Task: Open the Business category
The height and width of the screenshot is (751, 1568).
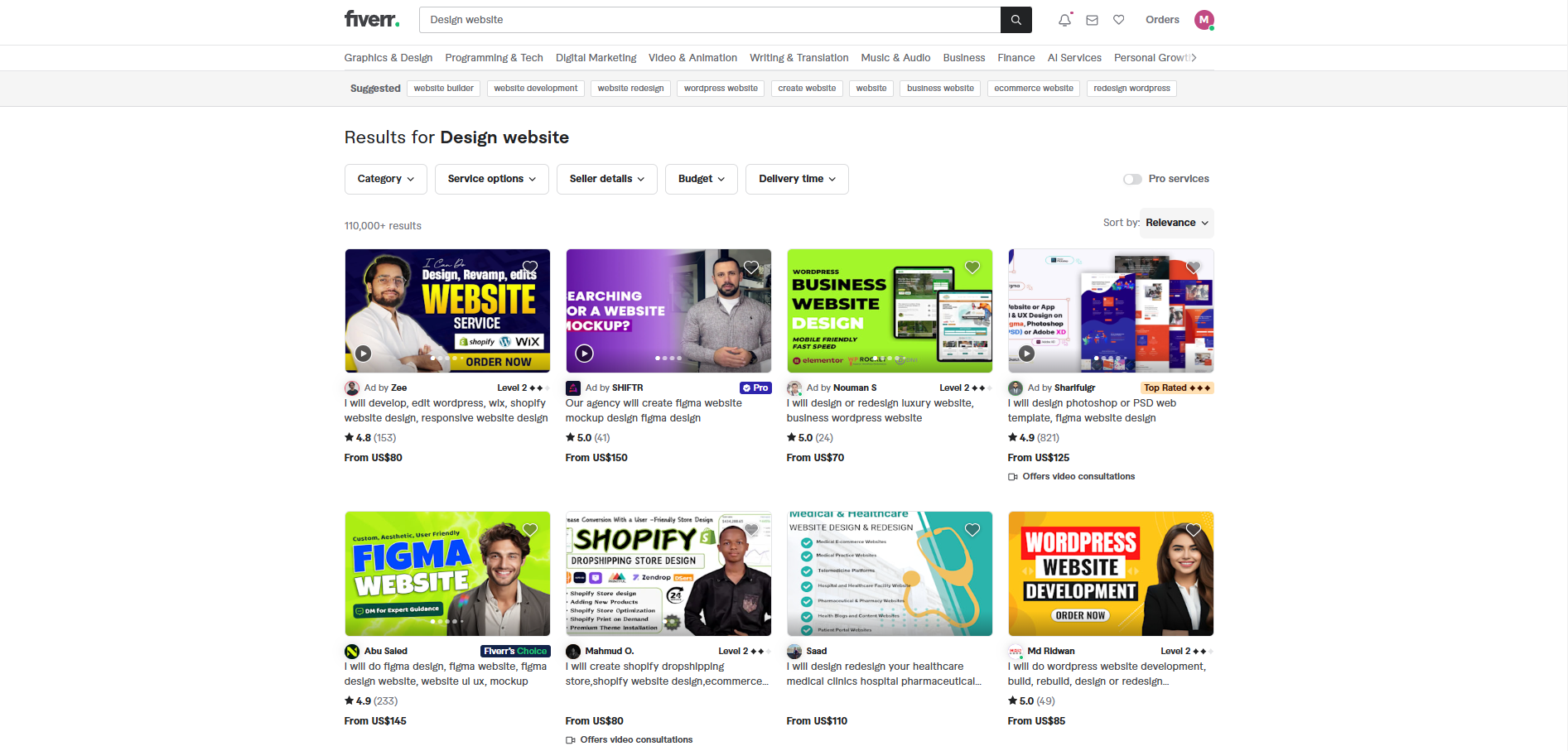Action: click(x=964, y=58)
